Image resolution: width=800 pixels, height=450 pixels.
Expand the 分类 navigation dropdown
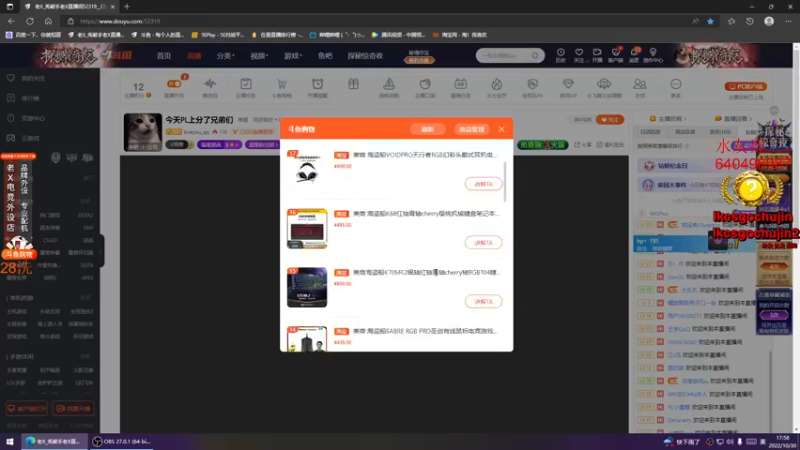point(225,56)
